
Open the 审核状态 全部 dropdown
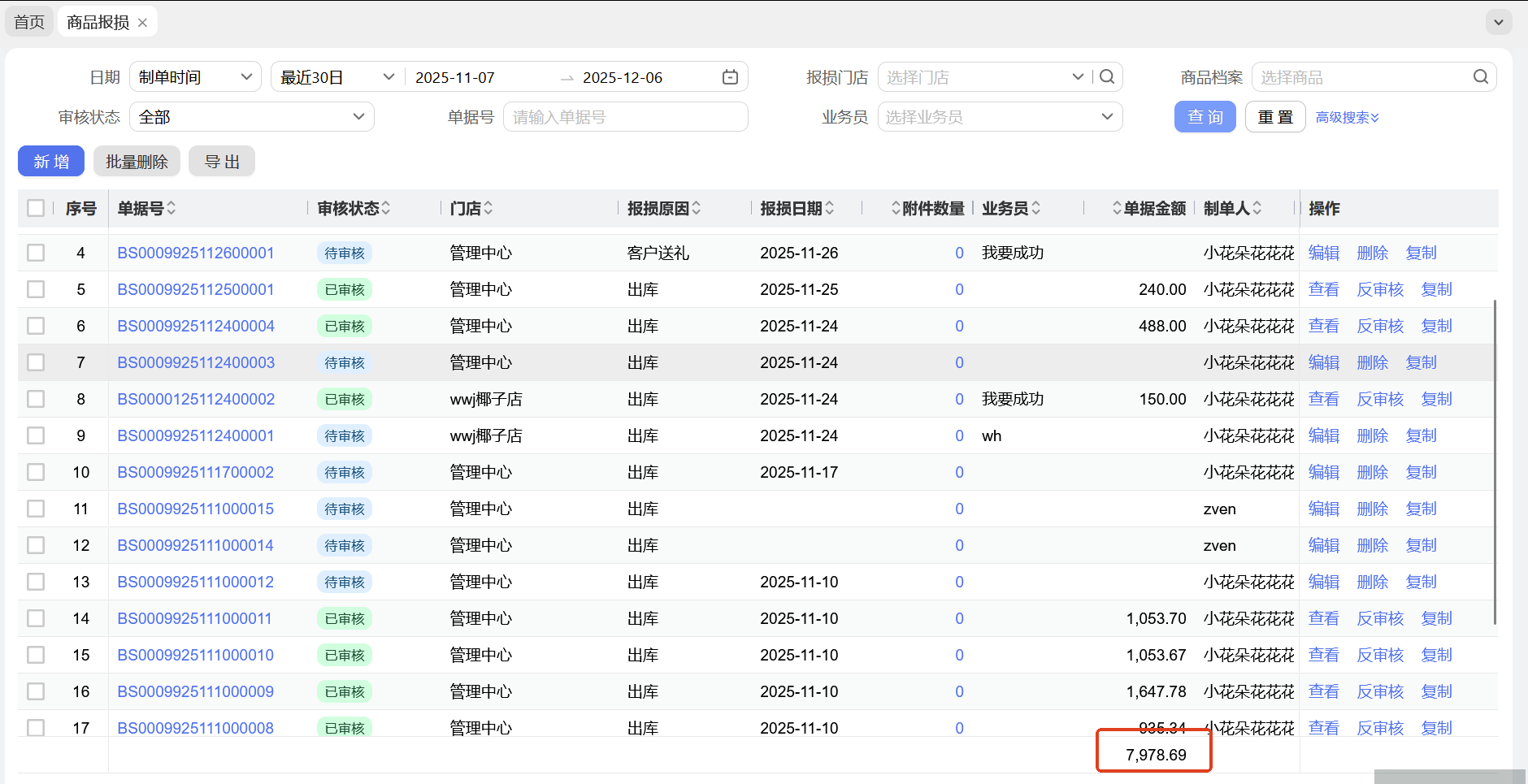pos(251,117)
